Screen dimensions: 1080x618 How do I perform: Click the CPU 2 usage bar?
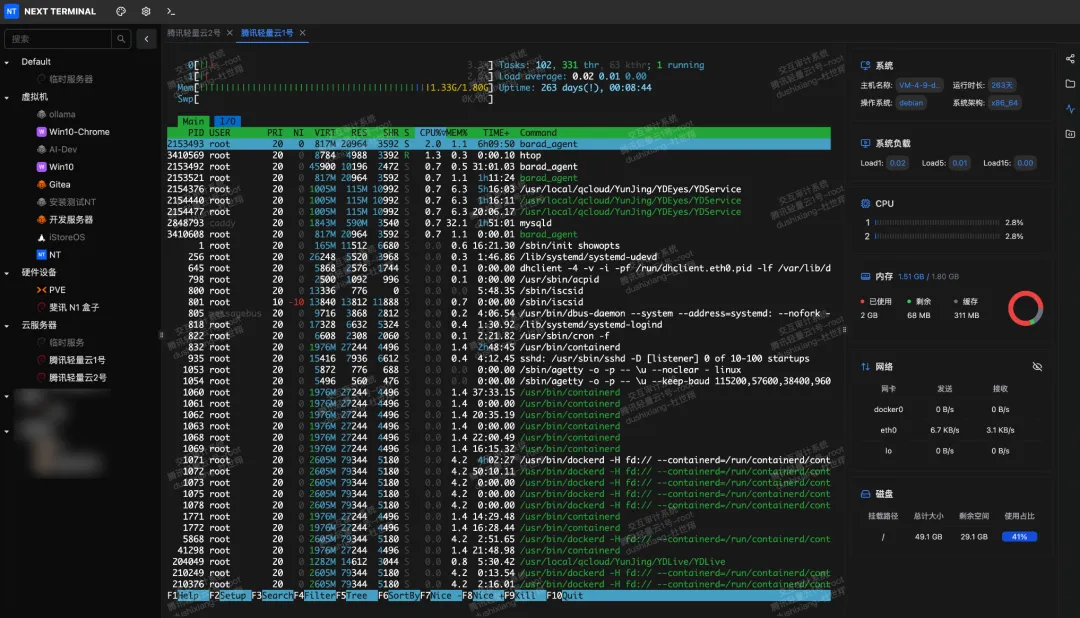pos(937,236)
